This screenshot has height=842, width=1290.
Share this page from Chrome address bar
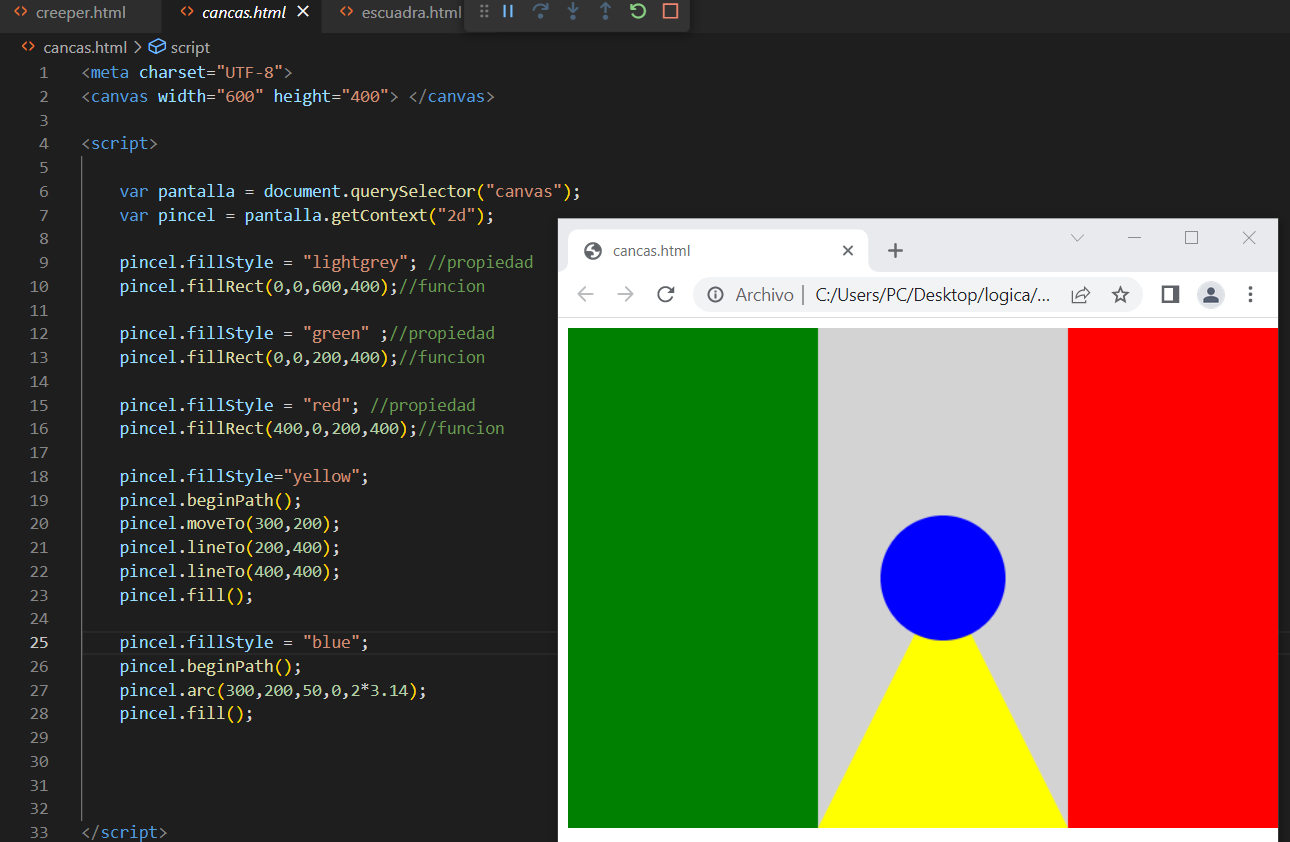click(x=1080, y=295)
